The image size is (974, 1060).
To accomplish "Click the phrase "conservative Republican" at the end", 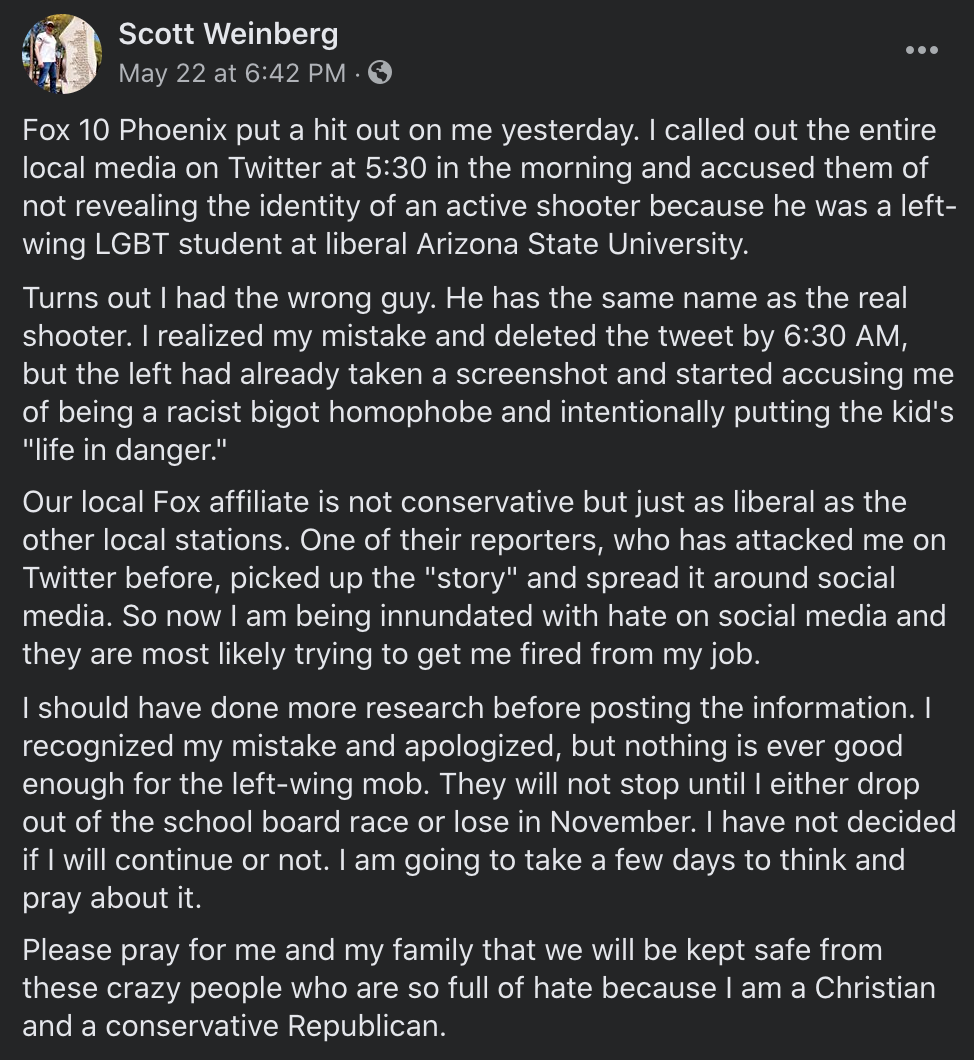I will [277, 1026].
